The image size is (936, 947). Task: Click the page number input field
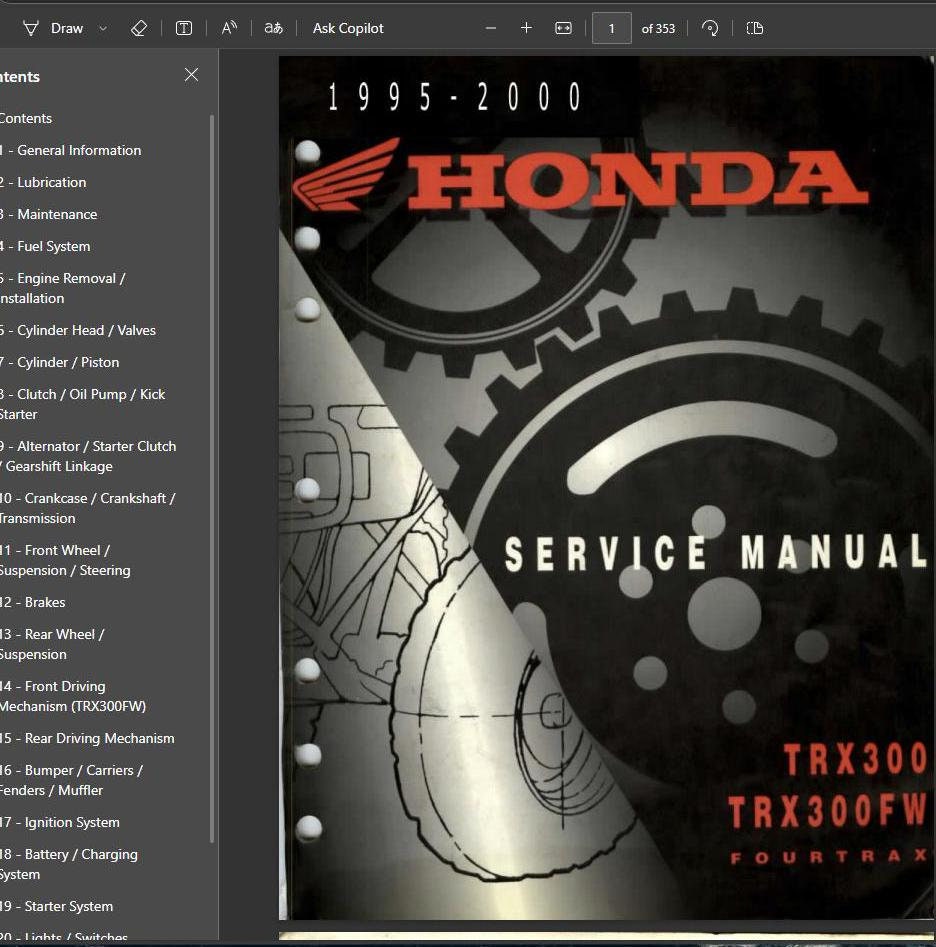pos(612,28)
